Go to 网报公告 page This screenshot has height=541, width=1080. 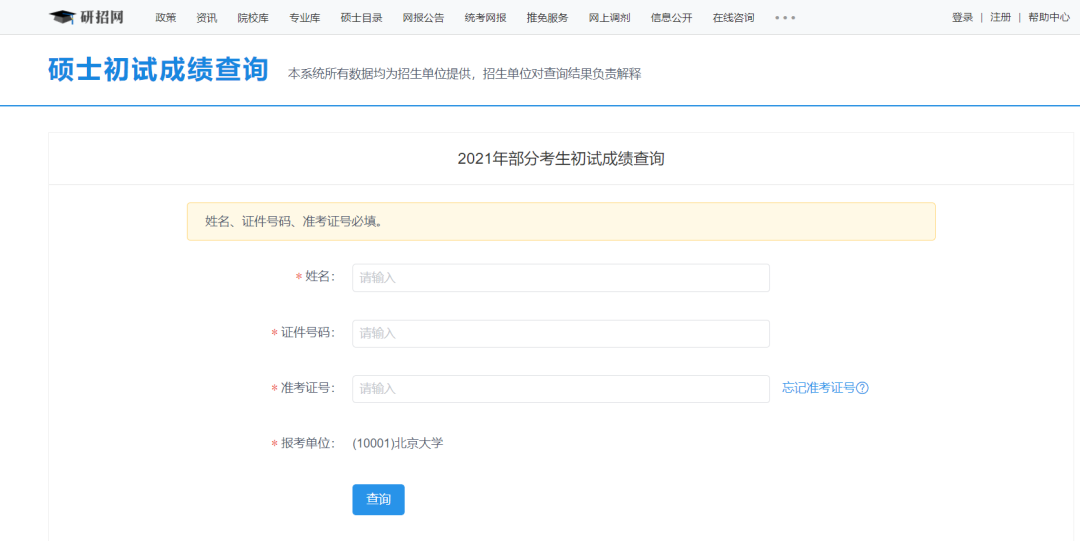coord(423,18)
